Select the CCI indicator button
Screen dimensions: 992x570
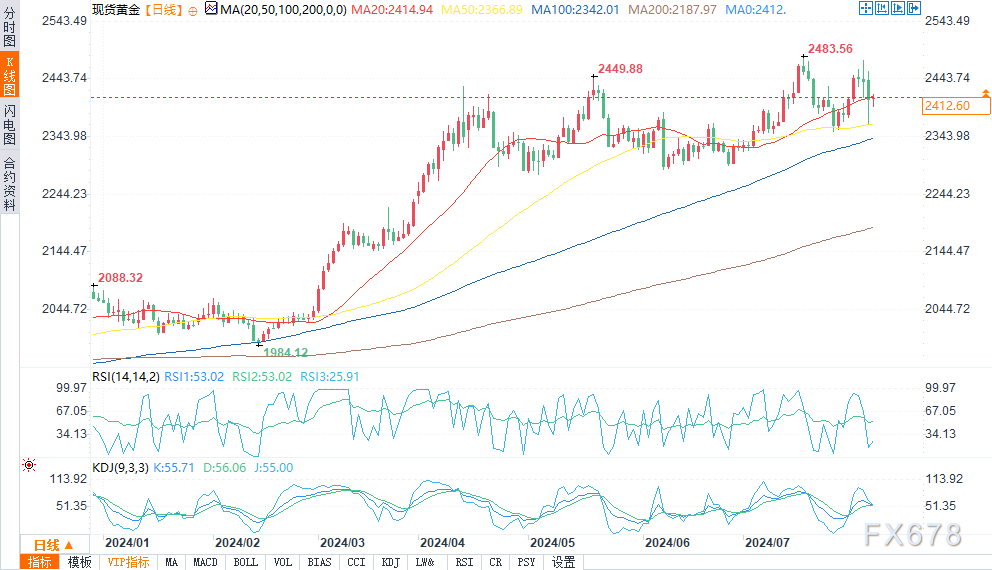pyautogui.click(x=356, y=562)
